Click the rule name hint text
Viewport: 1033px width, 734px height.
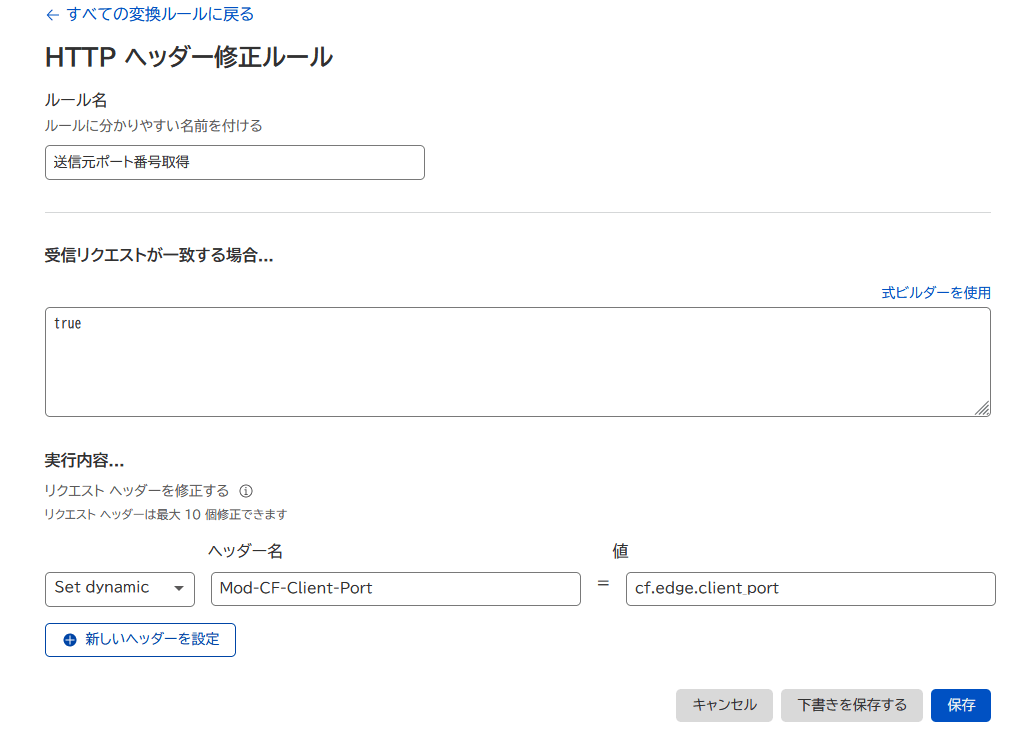tap(154, 126)
